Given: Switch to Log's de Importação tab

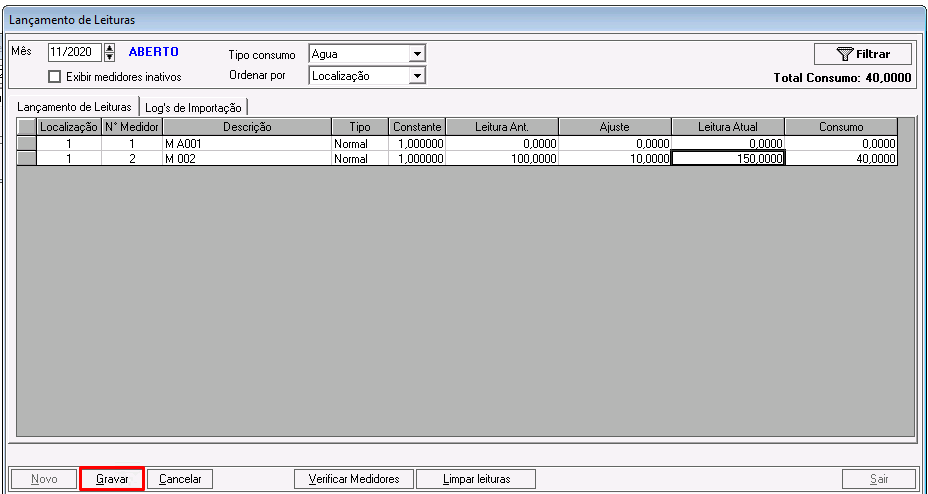Looking at the screenshot, I should (193, 108).
